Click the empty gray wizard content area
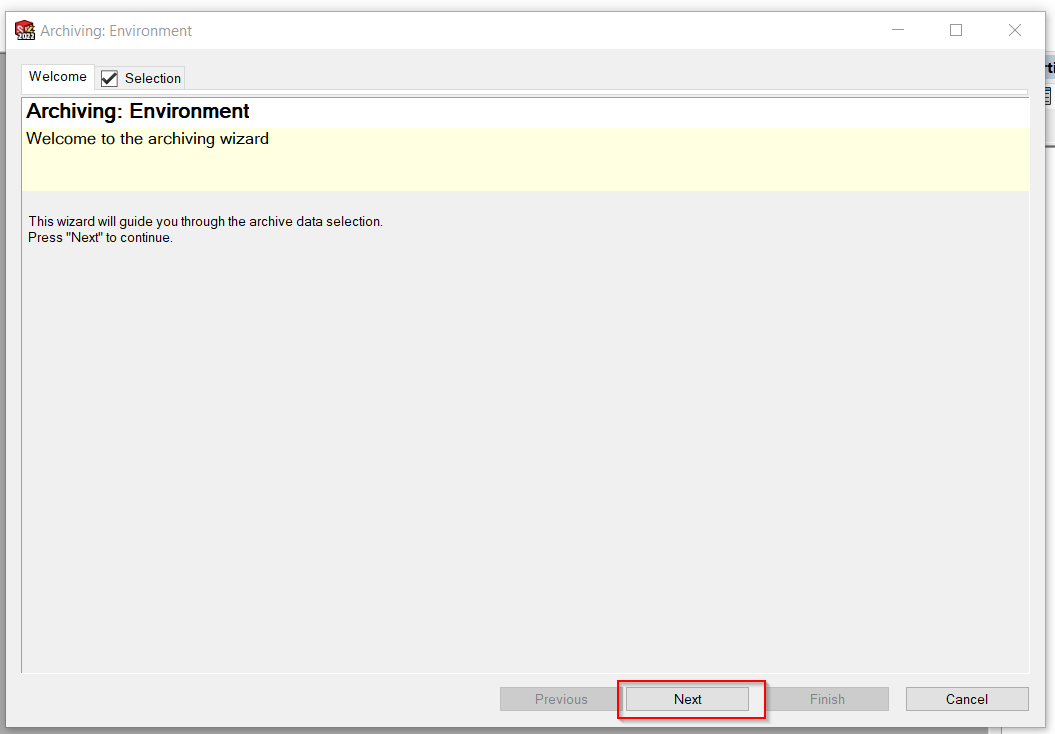Screen dimensions: 1055x734 tap(524, 450)
